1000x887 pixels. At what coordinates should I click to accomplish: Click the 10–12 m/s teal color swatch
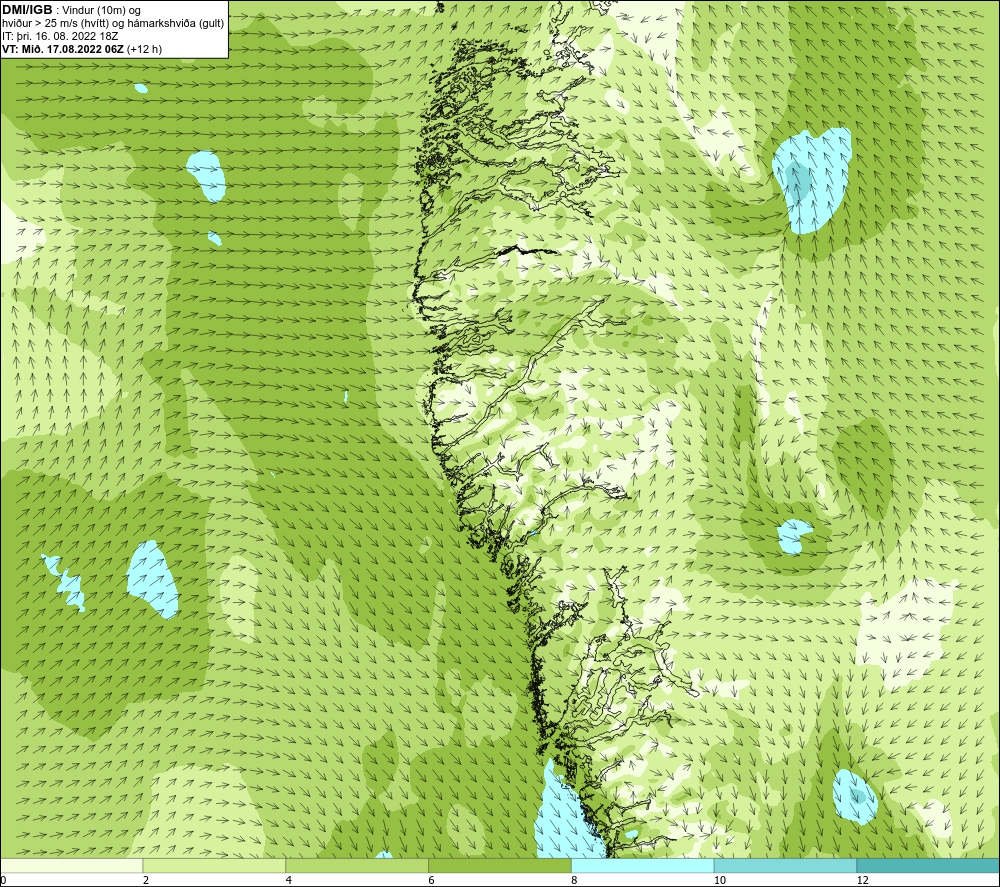pos(786,865)
